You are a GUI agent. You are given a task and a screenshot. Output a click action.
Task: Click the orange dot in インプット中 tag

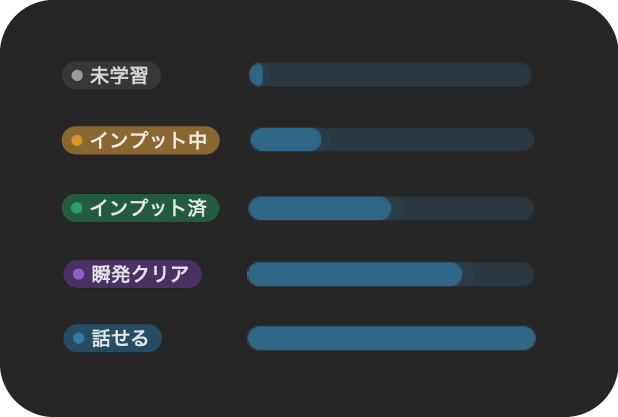77,141
